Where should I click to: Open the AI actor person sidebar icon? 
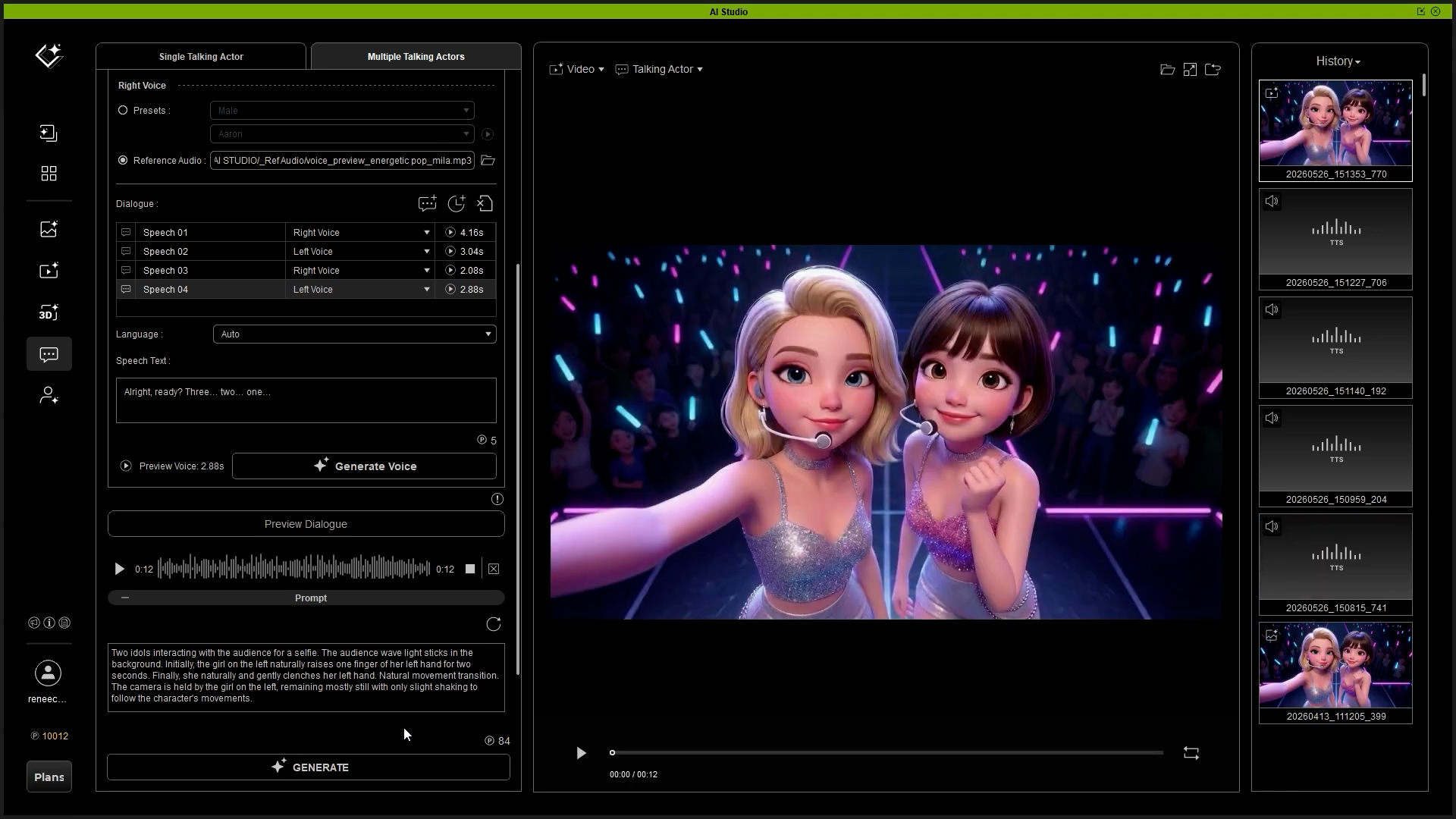tap(49, 395)
